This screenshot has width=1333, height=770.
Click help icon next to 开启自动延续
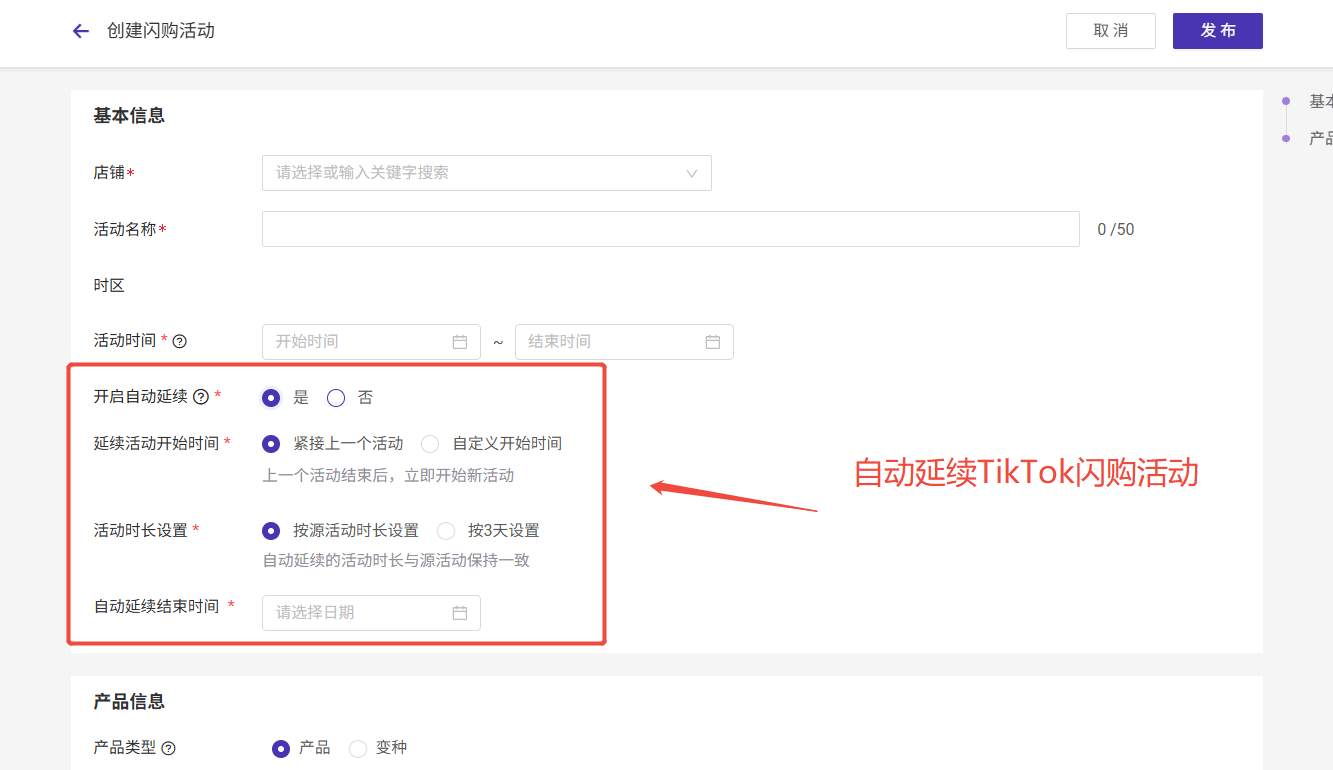click(201, 397)
